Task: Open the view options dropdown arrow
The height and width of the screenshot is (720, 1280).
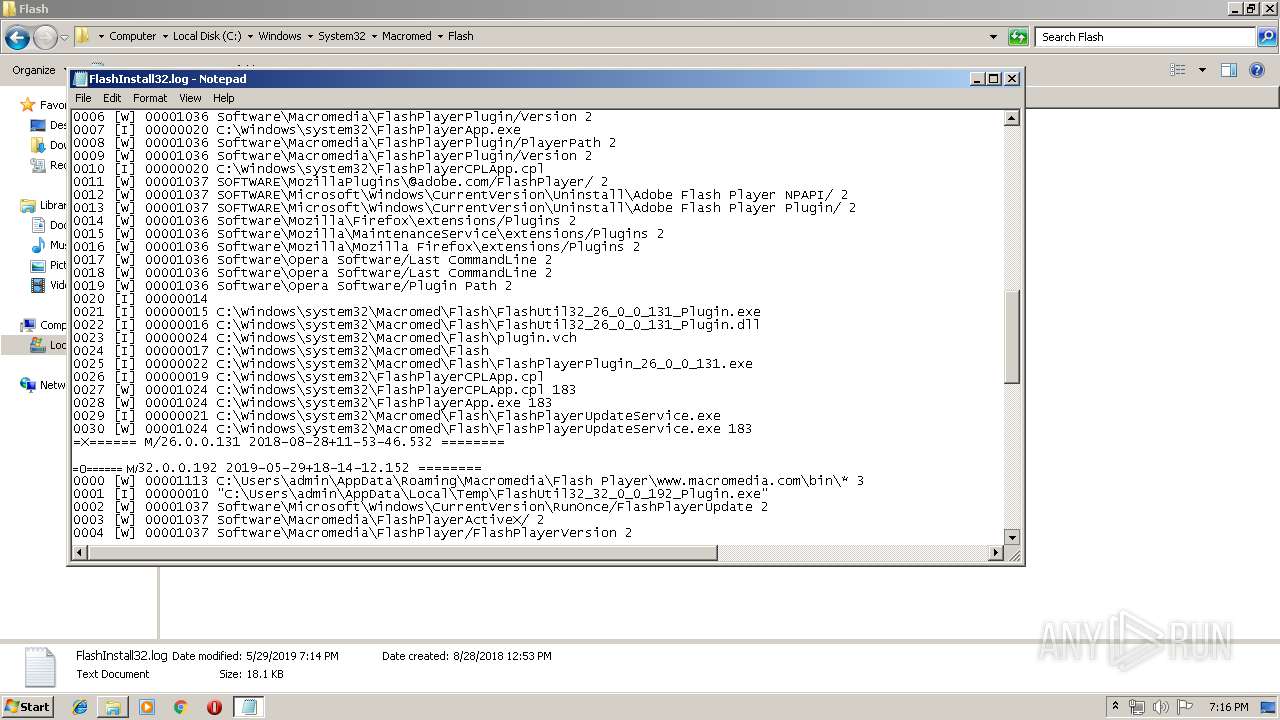Action: [1202, 70]
